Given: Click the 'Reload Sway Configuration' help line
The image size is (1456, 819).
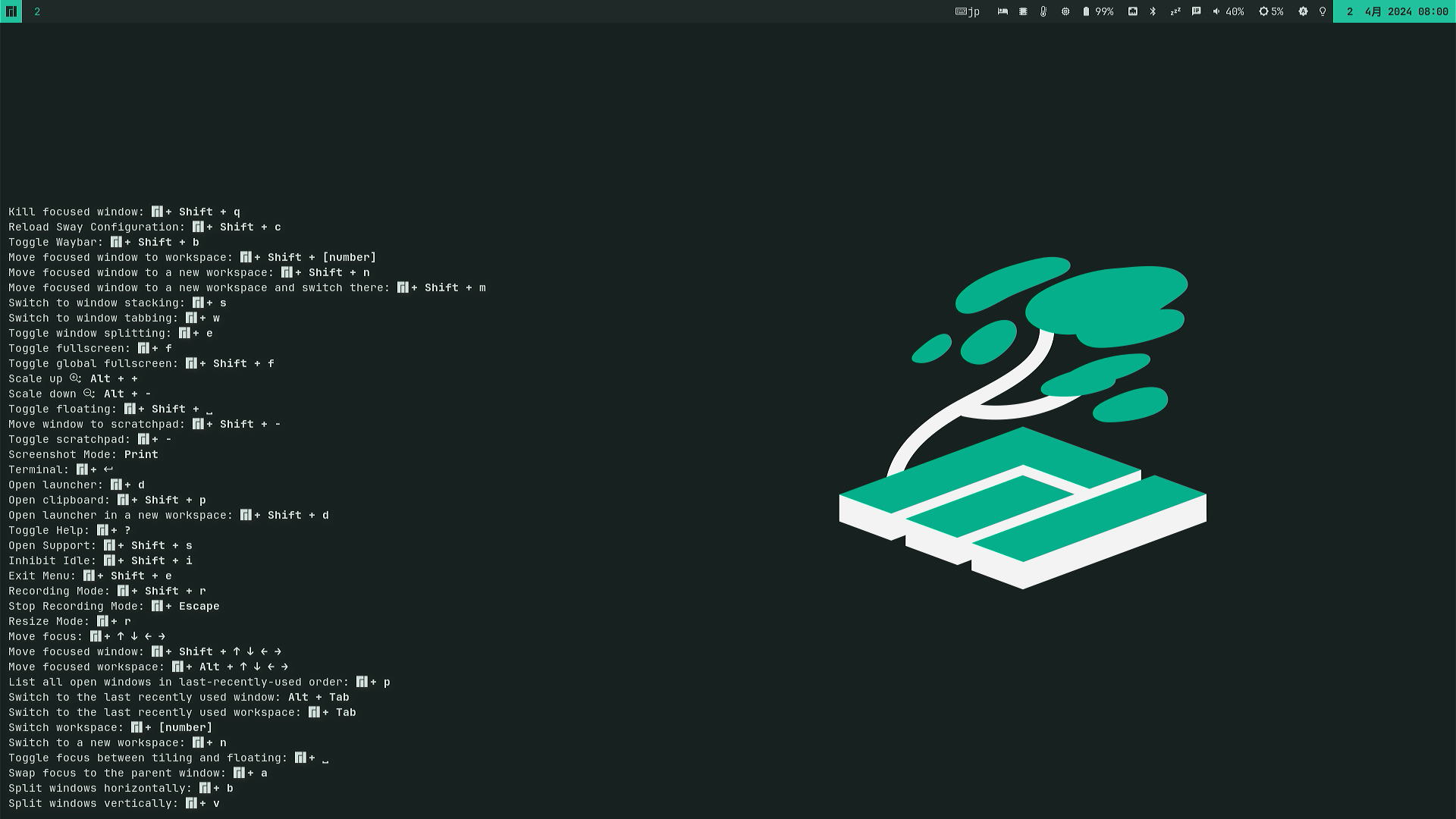Looking at the screenshot, I should 145,227.
